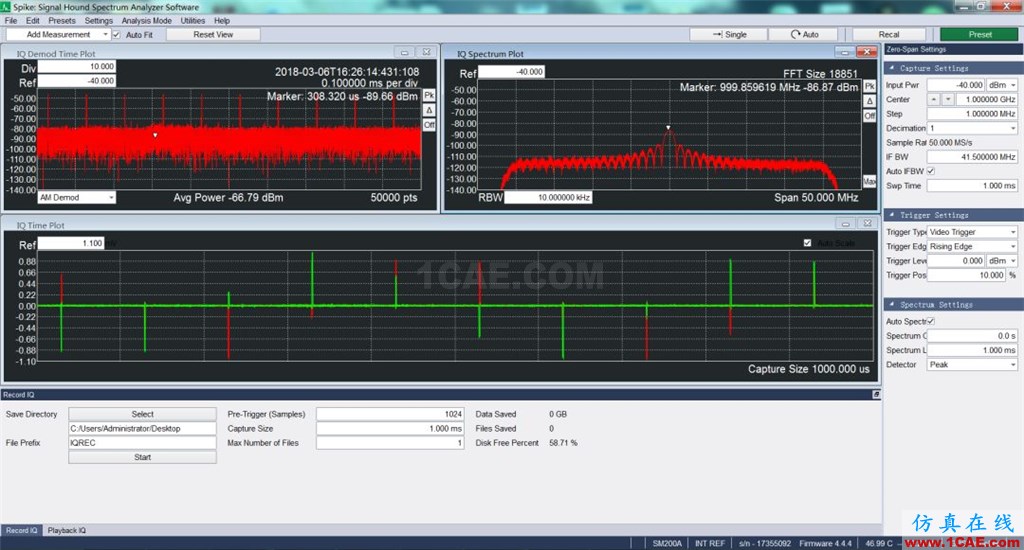
Task: Open the File menu
Action: (x=11, y=20)
